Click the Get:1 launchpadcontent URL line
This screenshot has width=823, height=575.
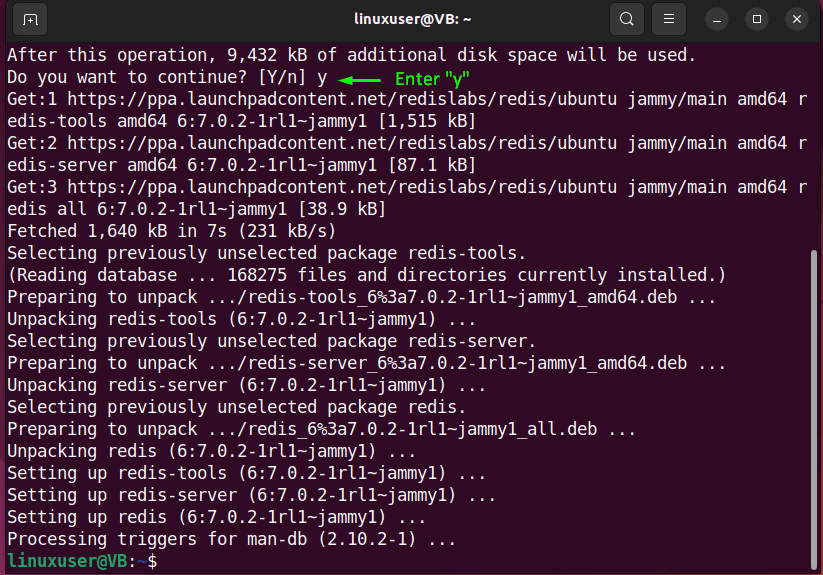coord(407,99)
